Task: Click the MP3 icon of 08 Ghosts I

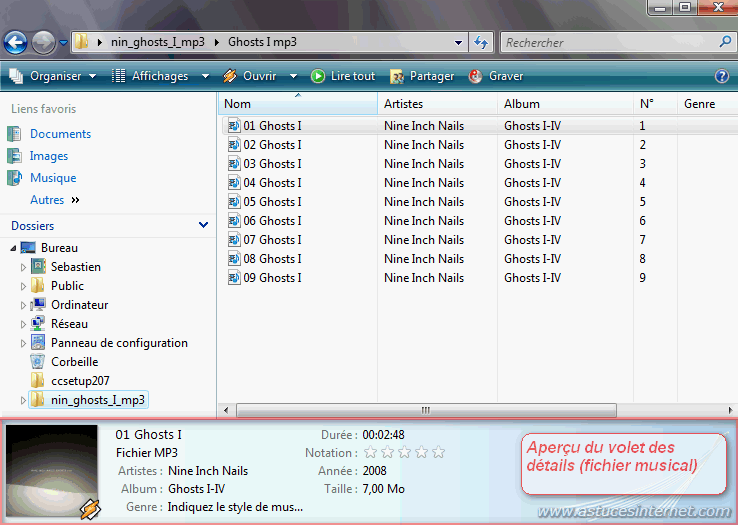Action: (234, 259)
